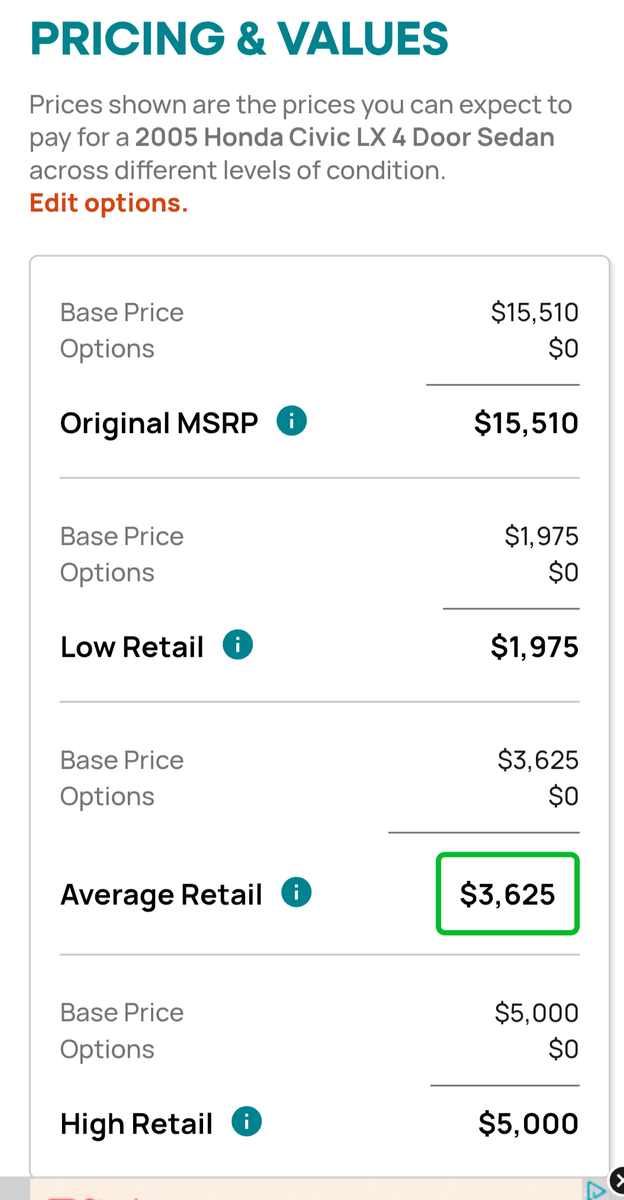Screen dimensions: 624x1200
Task: Click the High Retail label
Action: [136, 1123]
